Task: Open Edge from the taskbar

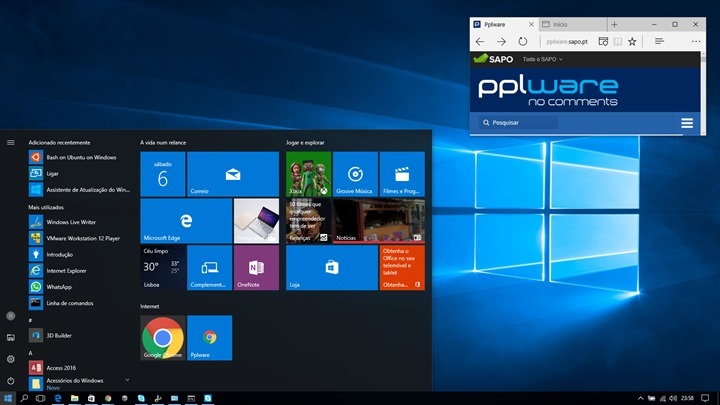Action: tap(57, 398)
